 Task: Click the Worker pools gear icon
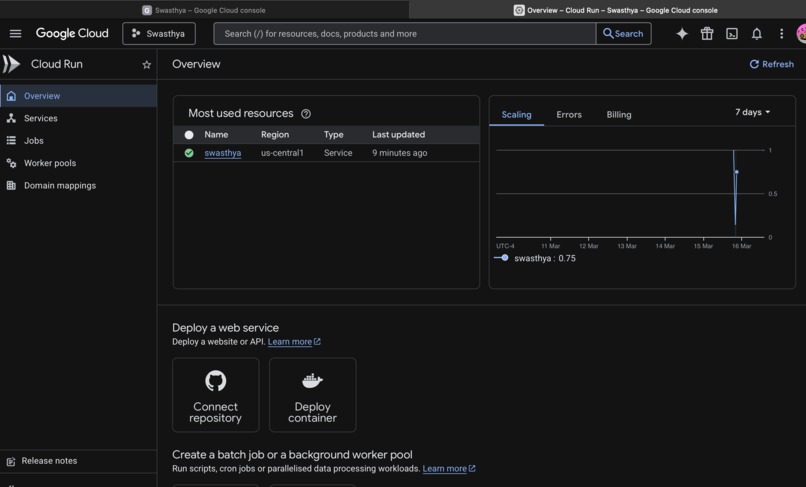point(11,163)
